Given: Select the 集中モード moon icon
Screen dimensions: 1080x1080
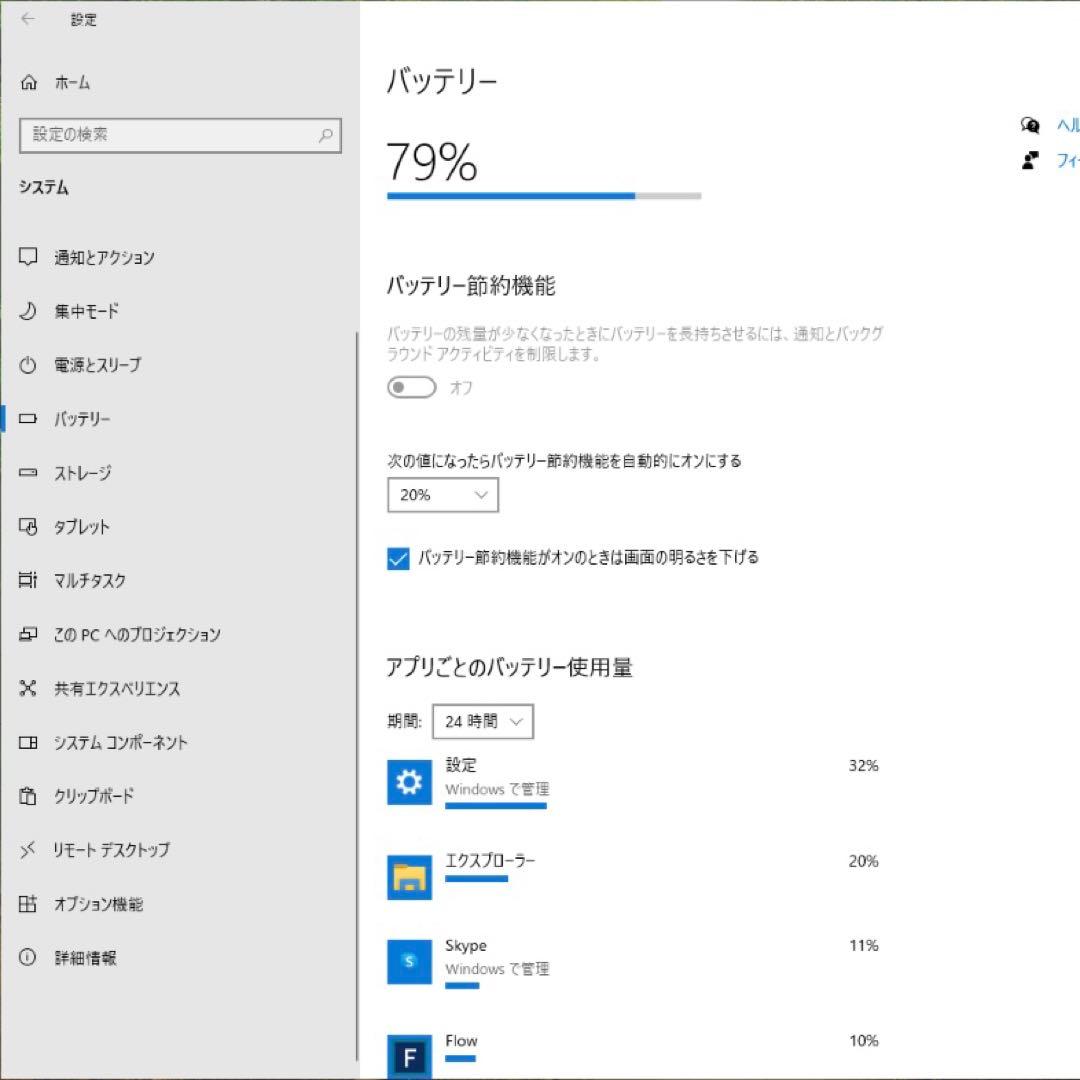Looking at the screenshot, I should pos(28,312).
